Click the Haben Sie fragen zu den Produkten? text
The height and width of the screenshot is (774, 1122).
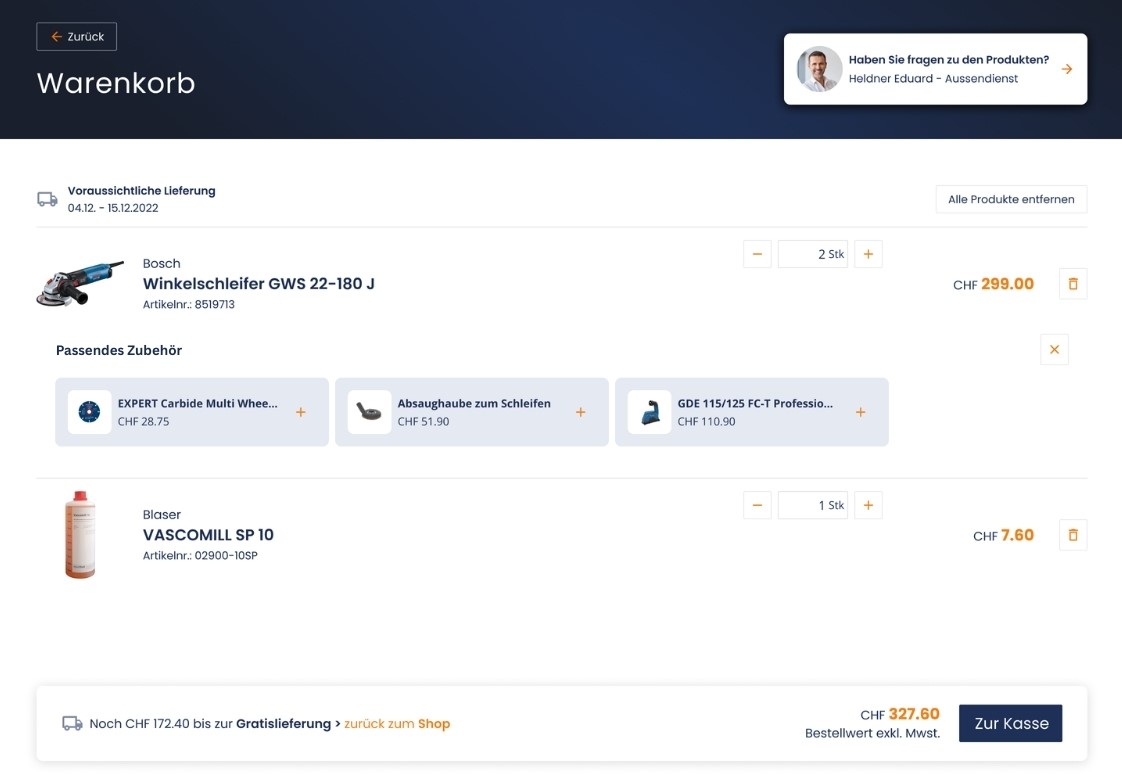pos(949,59)
